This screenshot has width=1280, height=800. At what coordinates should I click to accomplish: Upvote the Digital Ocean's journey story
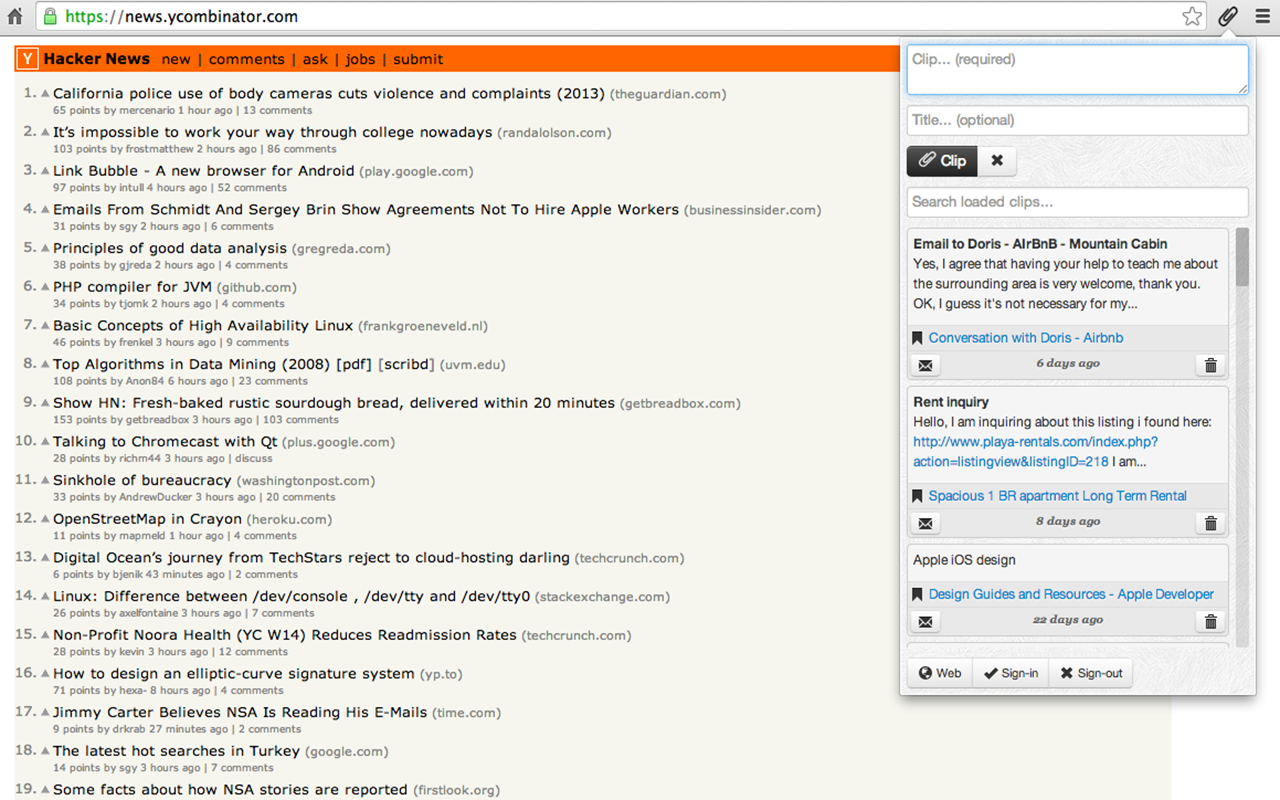tap(45, 557)
